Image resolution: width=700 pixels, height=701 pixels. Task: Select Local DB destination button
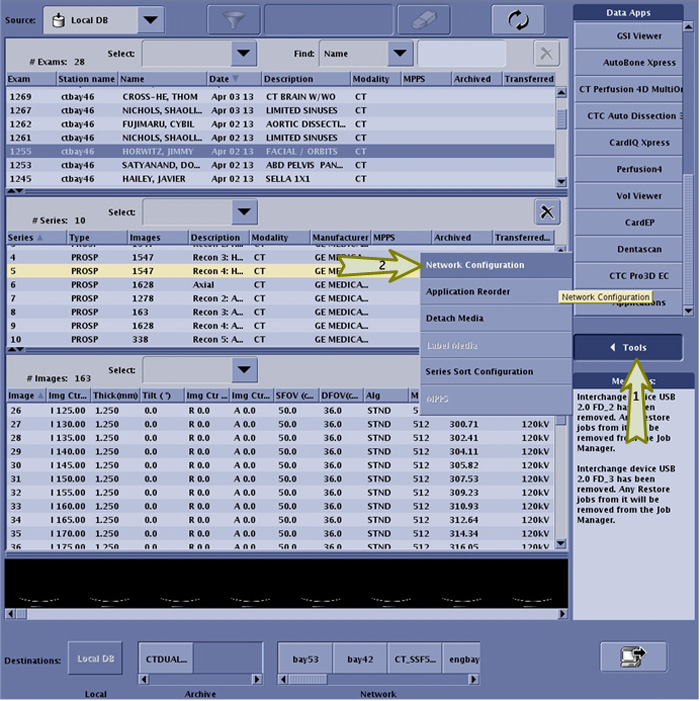96,659
